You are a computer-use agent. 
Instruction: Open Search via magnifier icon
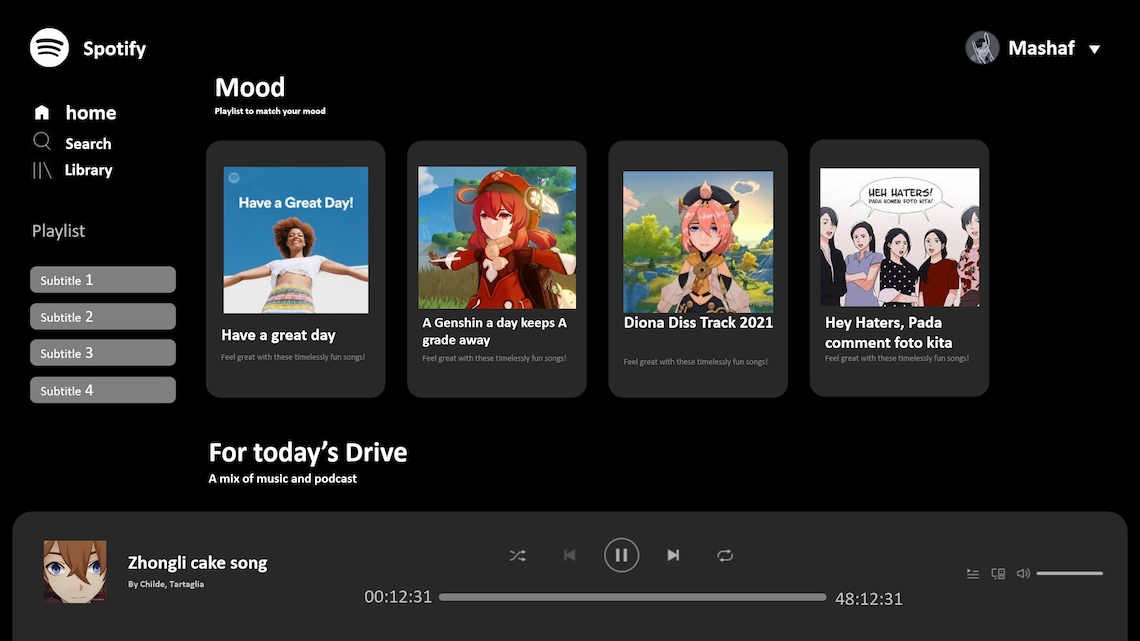(x=41, y=141)
